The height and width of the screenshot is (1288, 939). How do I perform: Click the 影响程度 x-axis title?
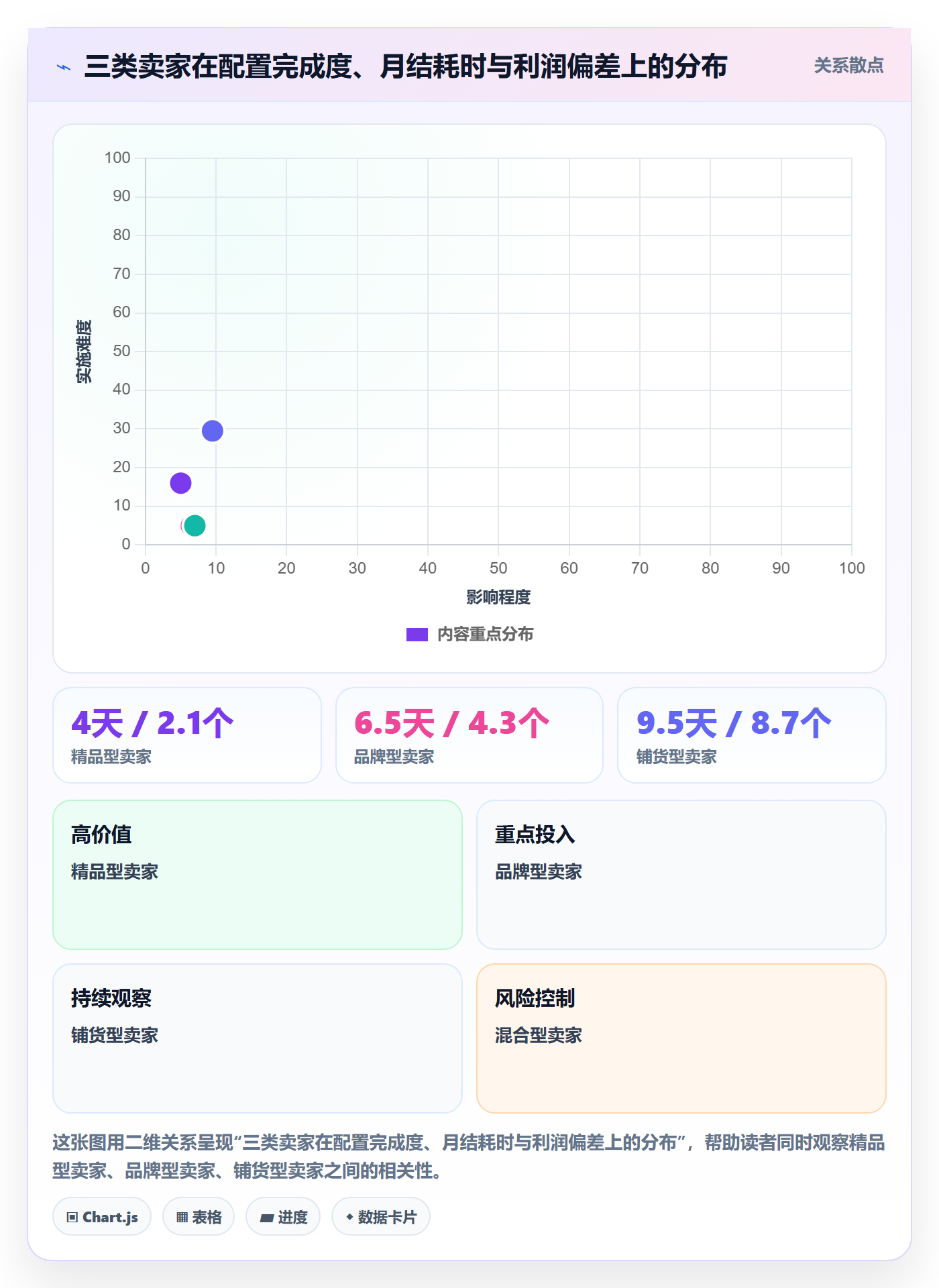pyautogui.click(x=498, y=597)
